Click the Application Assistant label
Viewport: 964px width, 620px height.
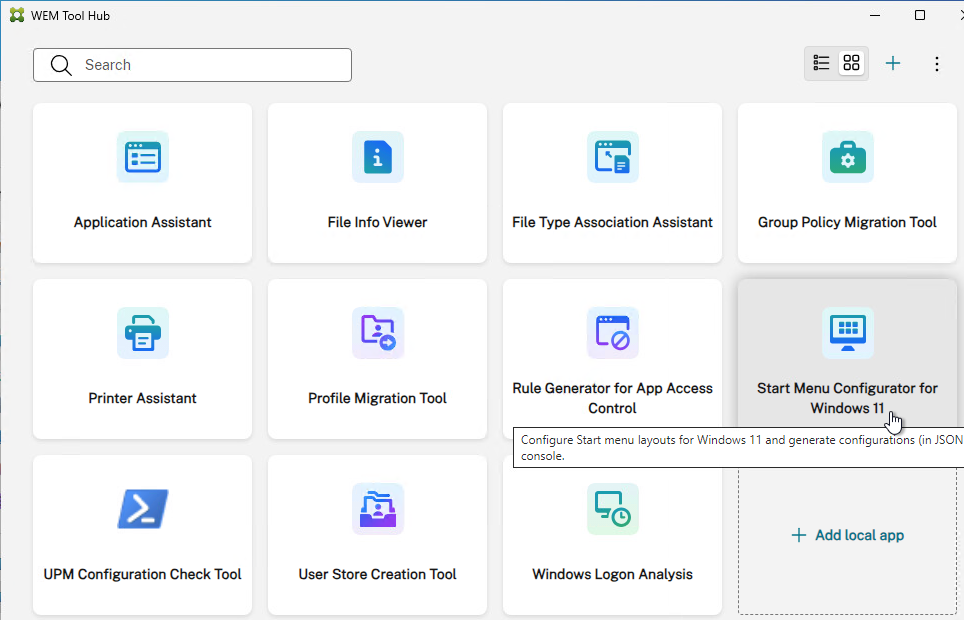143,222
